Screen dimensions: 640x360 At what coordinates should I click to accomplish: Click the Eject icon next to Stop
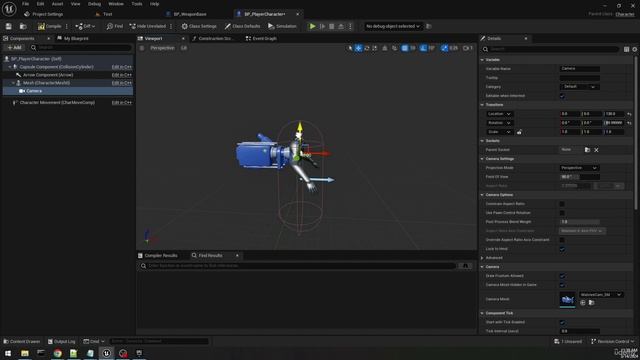tap(341, 26)
